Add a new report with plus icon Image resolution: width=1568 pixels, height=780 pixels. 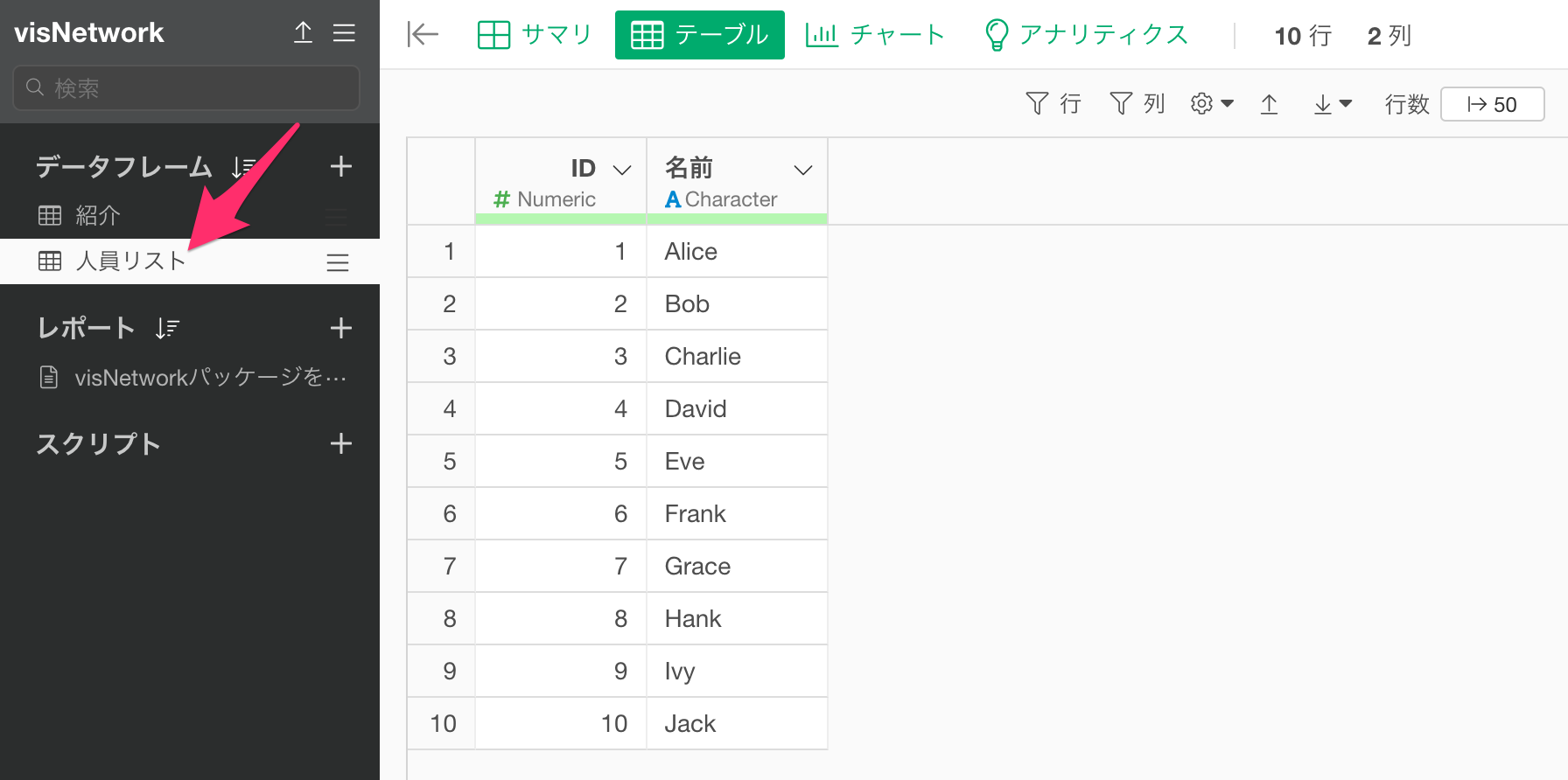[x=340, y=328]
